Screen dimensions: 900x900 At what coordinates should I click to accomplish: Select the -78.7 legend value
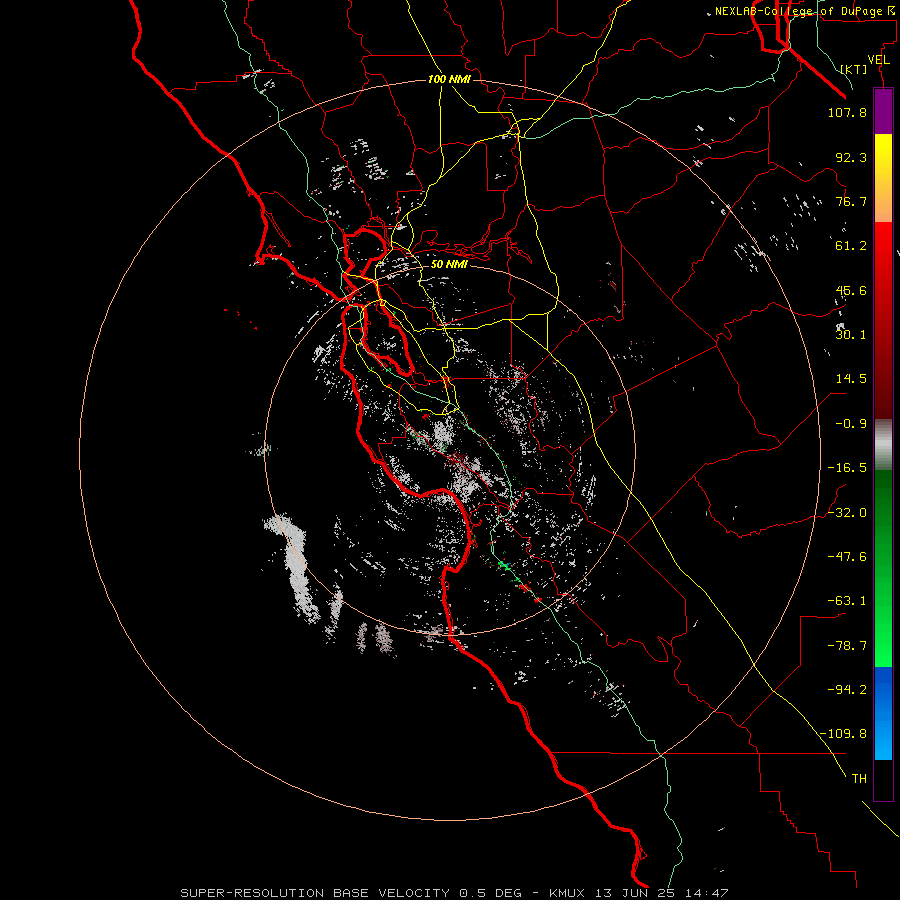coord(847,646)
